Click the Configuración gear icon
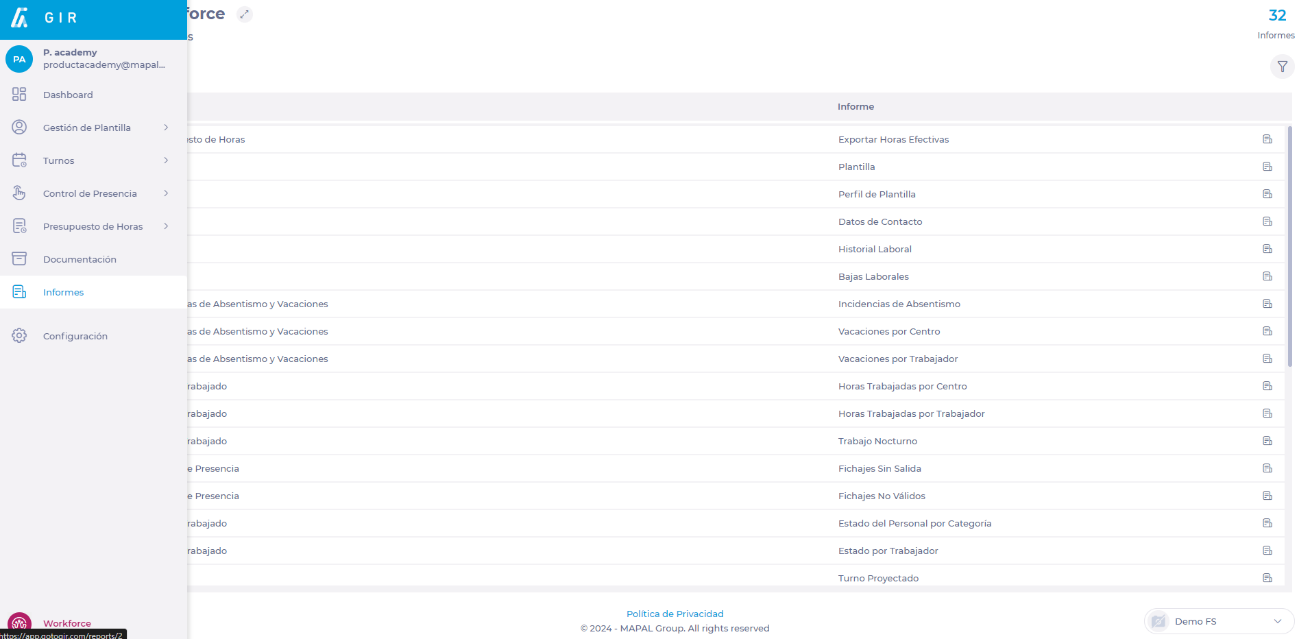This screenshot has width=1299, height=639. (19, 336)
